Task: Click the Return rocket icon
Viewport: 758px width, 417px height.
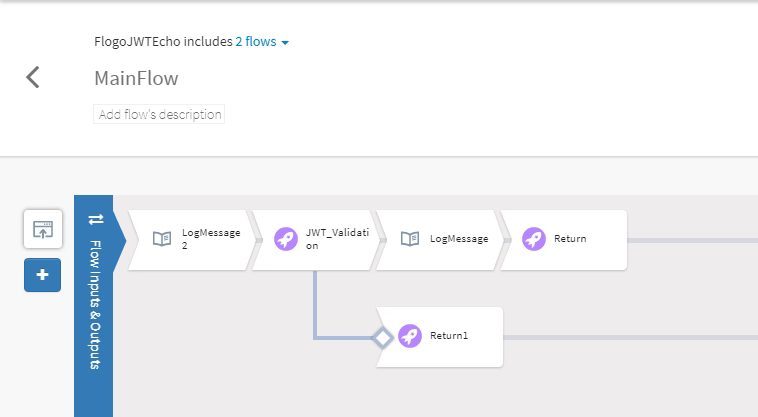Action: 534,239
